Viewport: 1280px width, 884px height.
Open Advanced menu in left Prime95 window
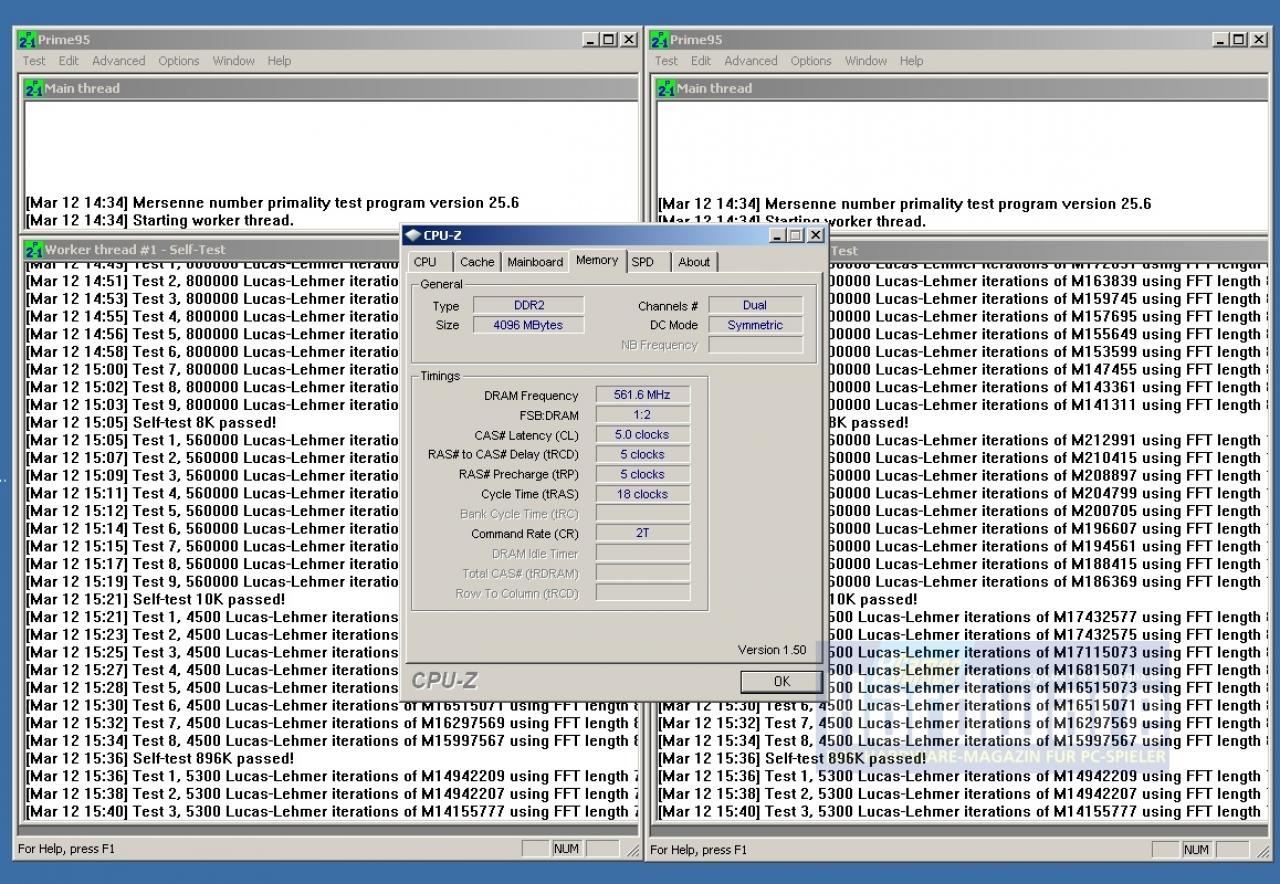click(x=118, y=61)
